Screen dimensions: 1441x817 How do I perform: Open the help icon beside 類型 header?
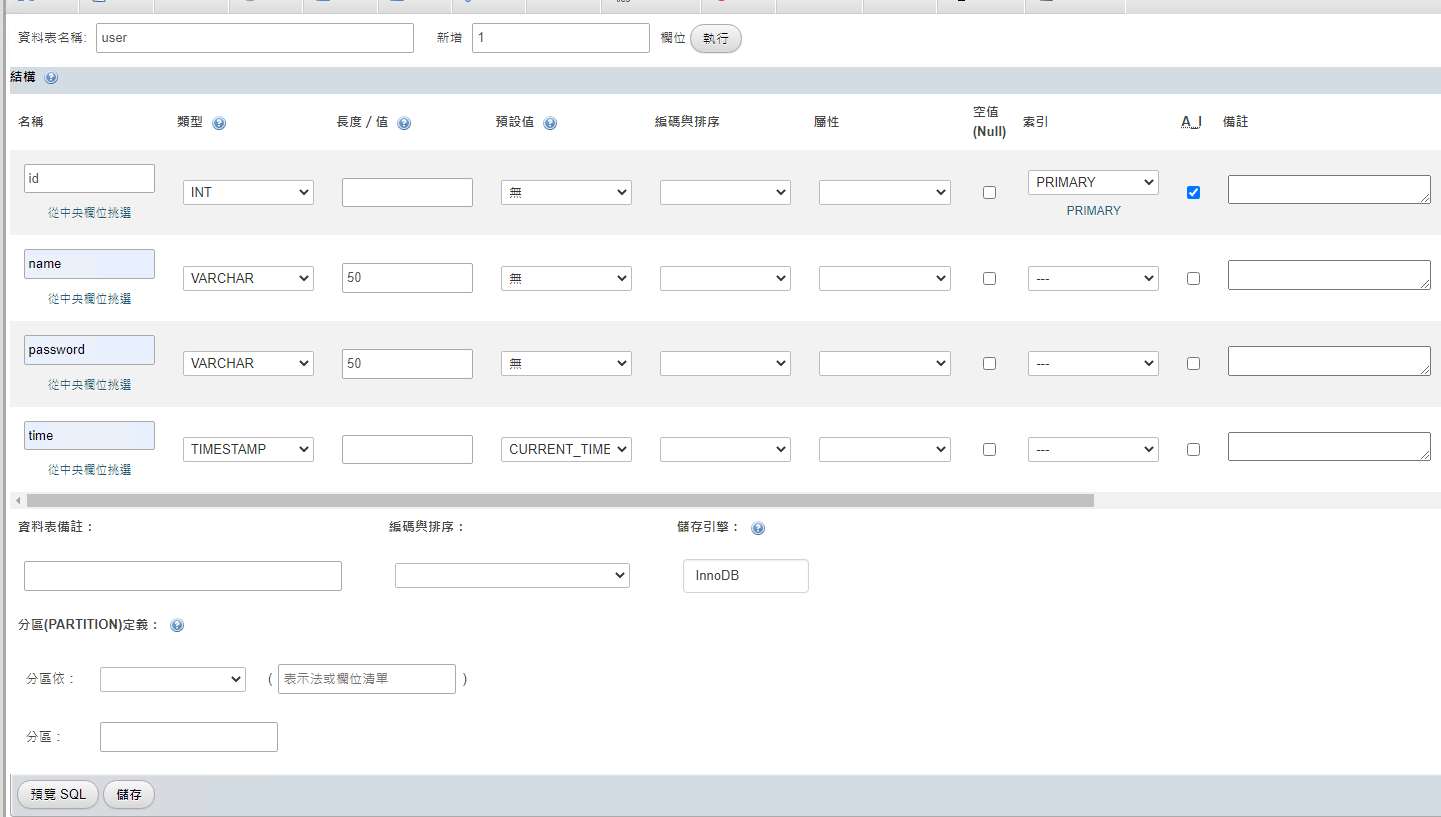(x=219, y=123)
